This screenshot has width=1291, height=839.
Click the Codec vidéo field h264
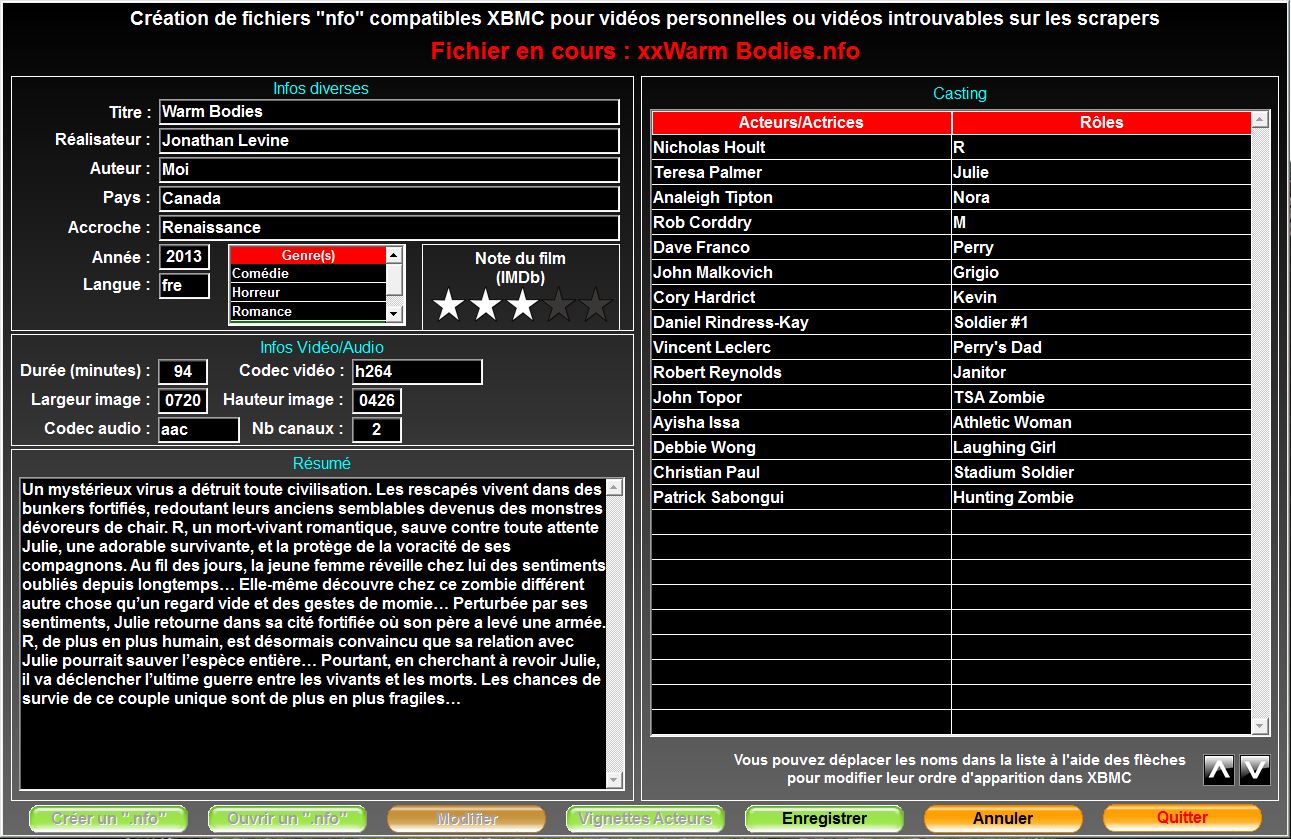click(x=417, y=372)
